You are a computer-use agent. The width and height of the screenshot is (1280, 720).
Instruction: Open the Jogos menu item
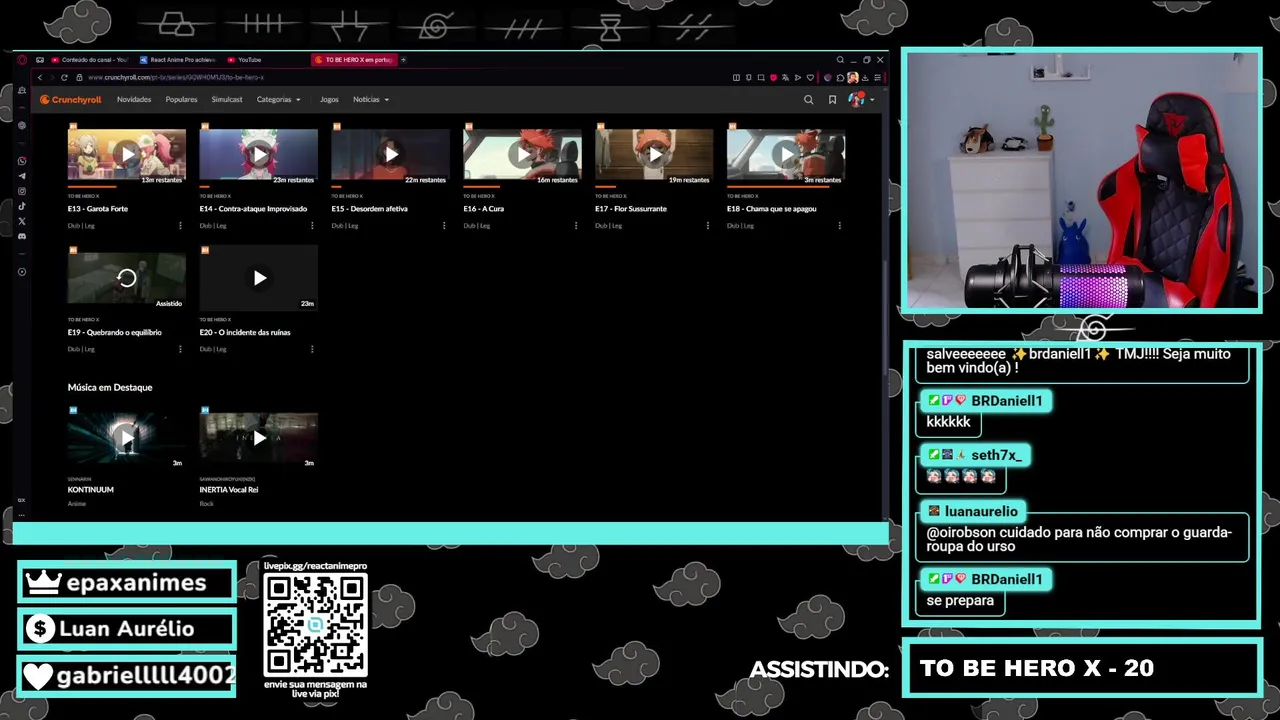pos(329,100)
